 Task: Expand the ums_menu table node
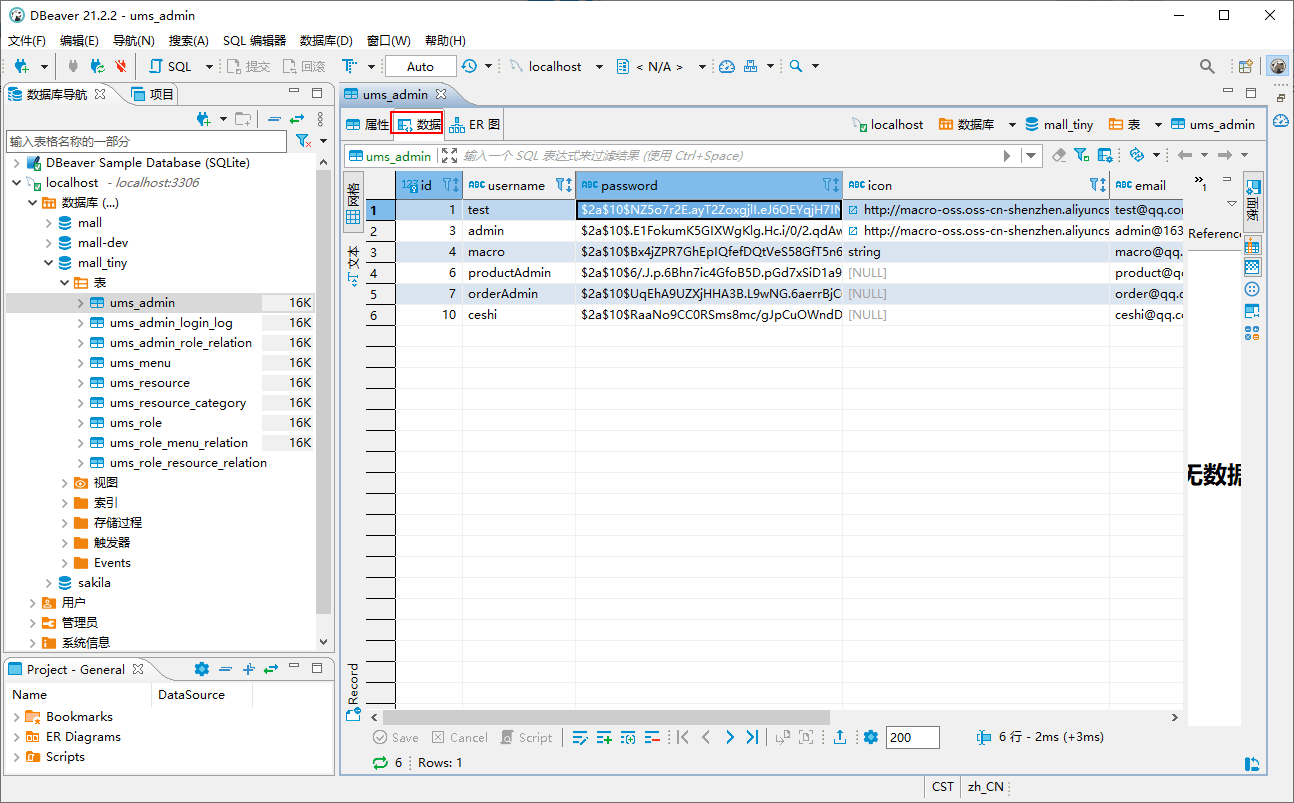click(81, 362)
